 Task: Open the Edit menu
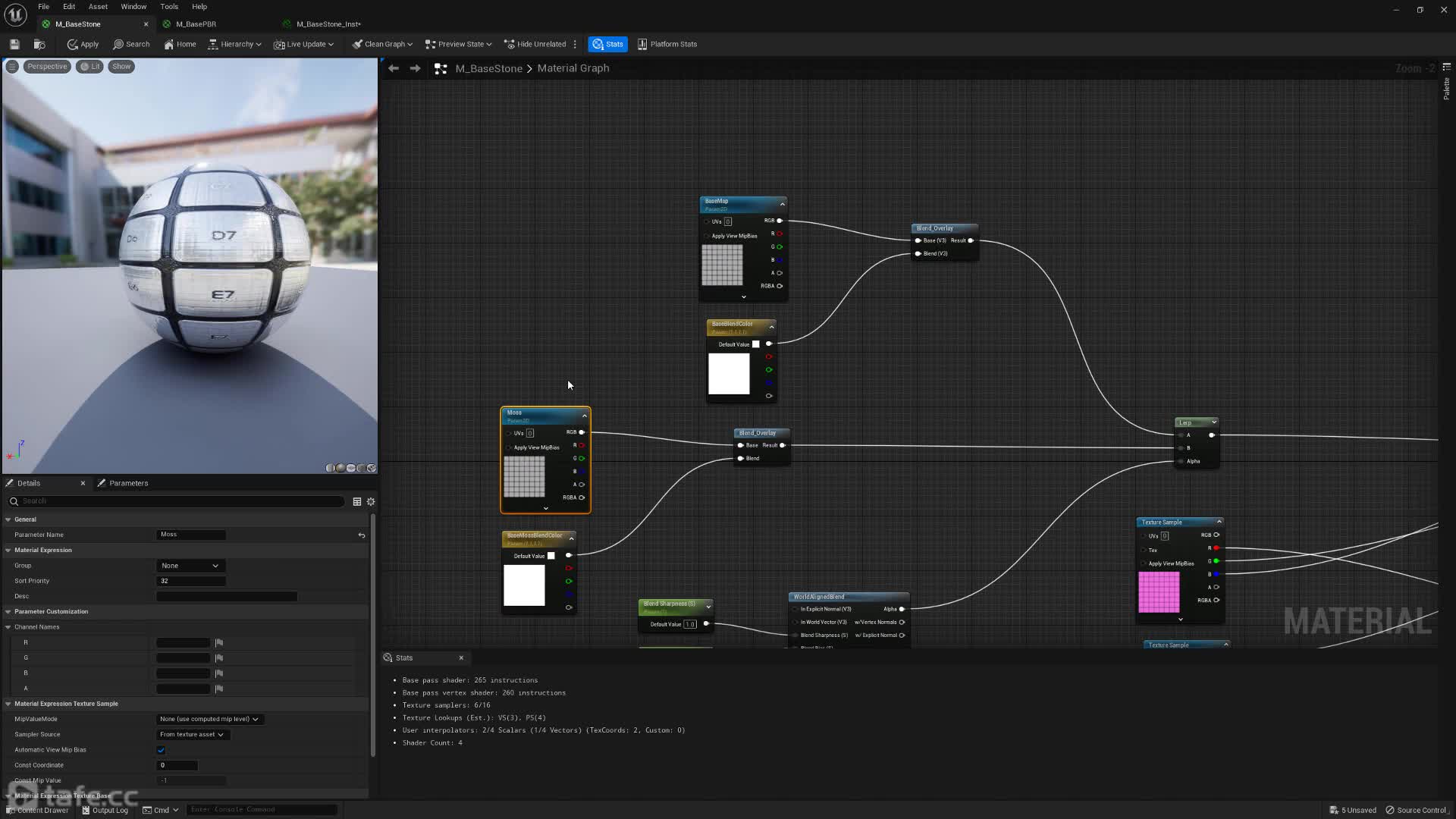tap(69, 7)
